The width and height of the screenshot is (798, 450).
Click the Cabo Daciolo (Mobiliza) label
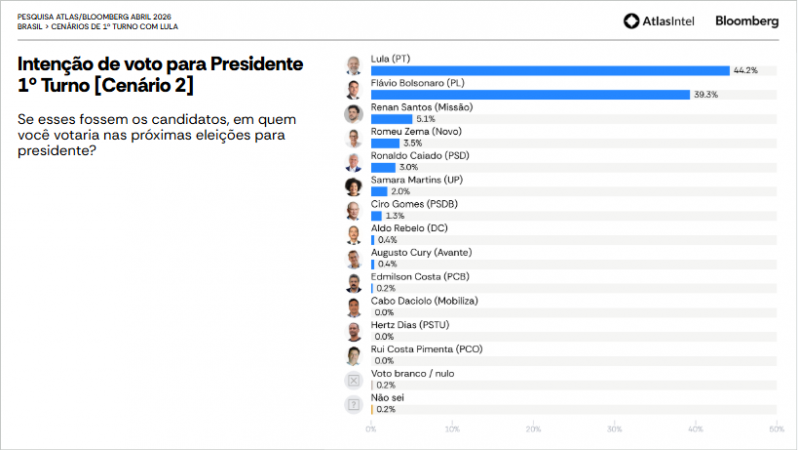(424, 300)
